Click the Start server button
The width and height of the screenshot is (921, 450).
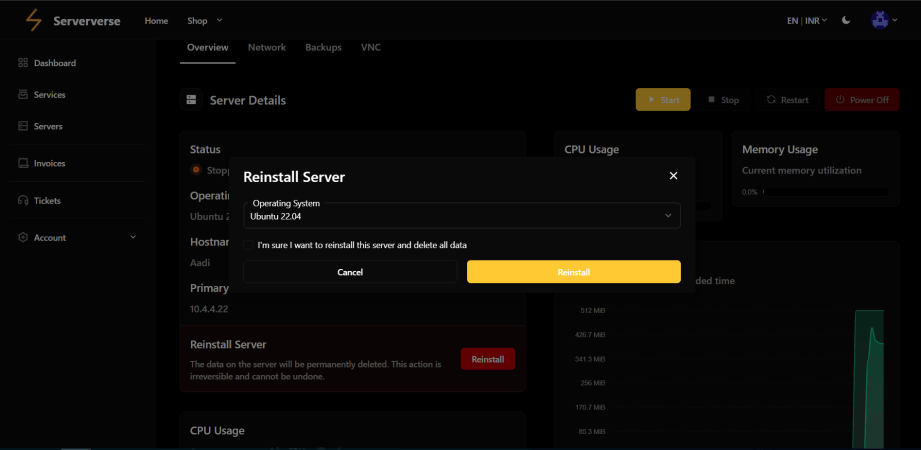663,100
